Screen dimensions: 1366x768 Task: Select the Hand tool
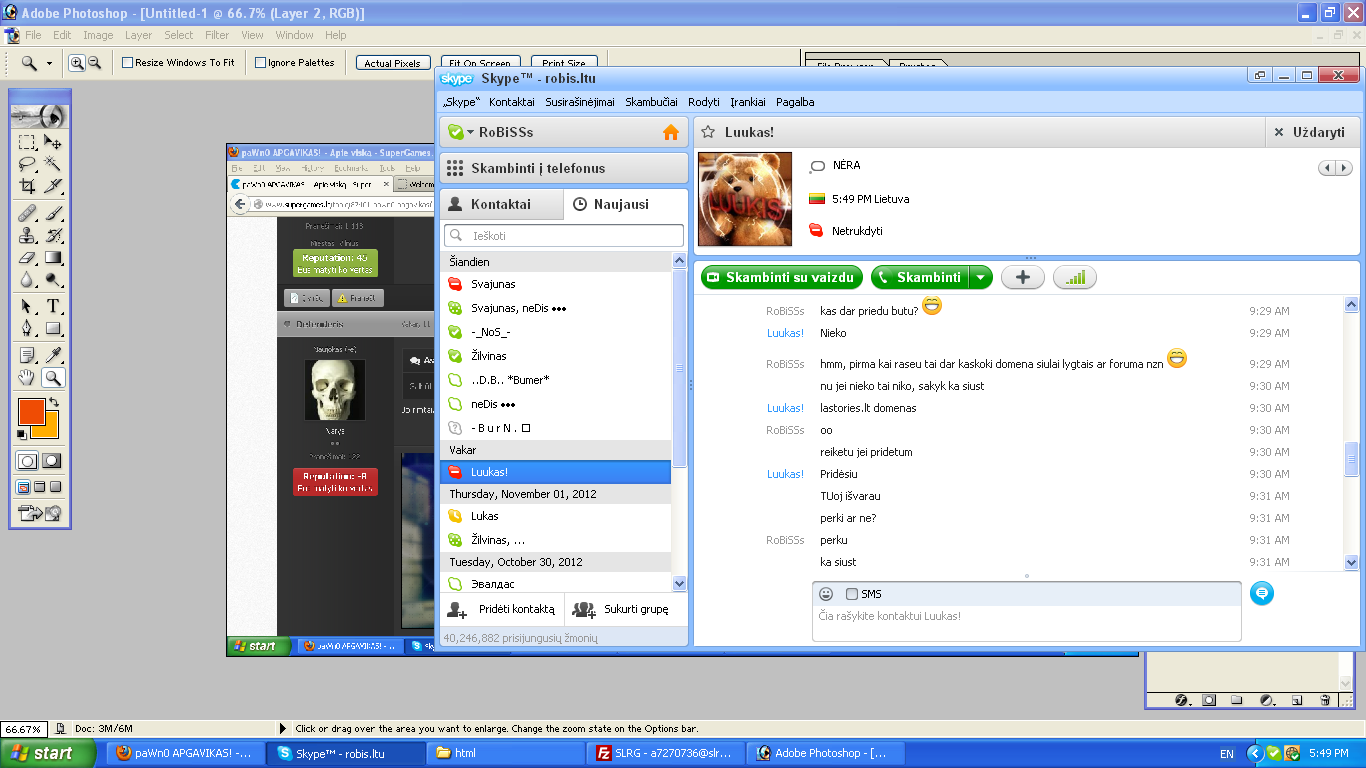[x=27, y=378]
